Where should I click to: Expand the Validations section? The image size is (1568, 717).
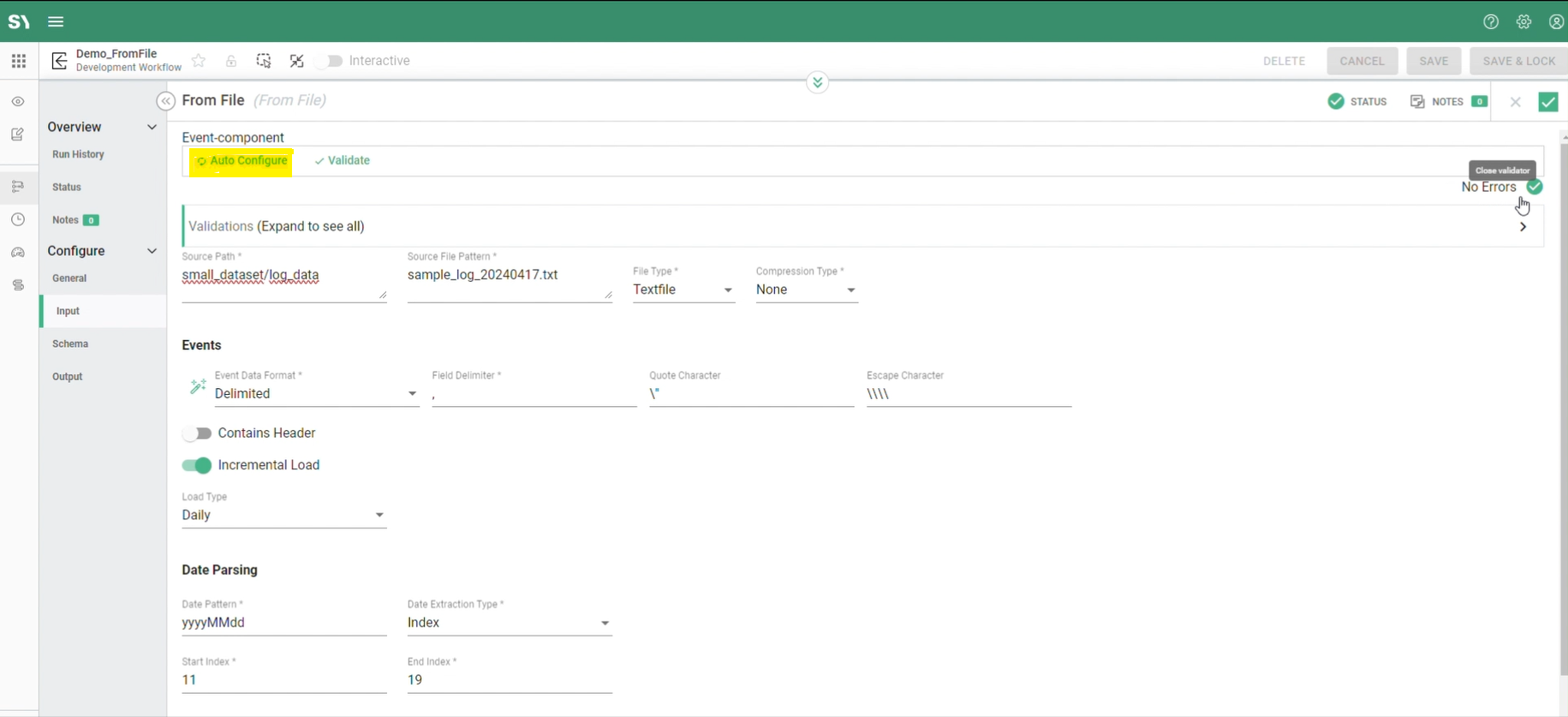pos(1523,227)
